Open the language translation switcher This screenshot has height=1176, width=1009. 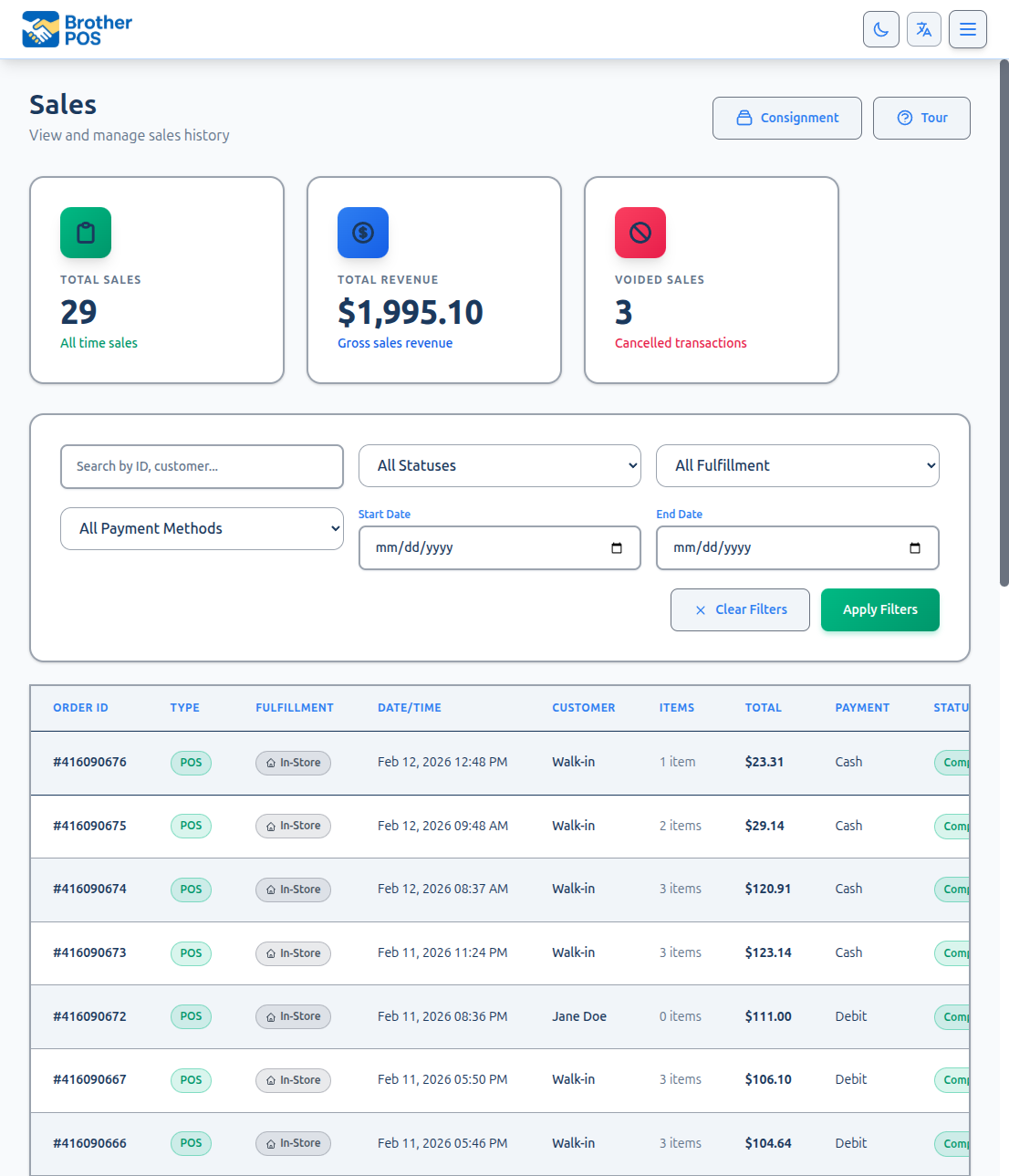923,28
